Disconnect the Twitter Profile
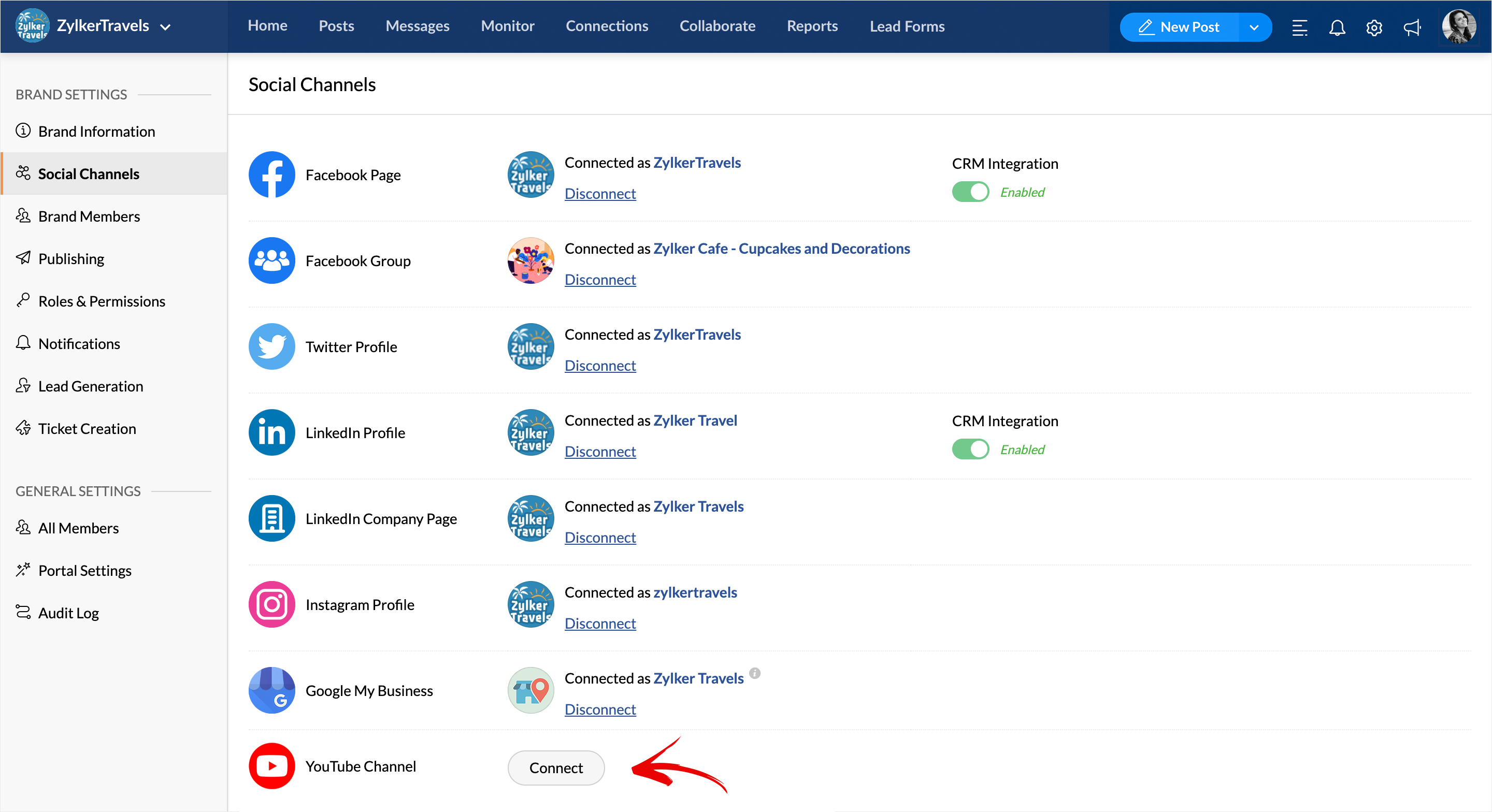This screenshot has width=1492, height=812. pyautogui.click(x=600, y=366)
